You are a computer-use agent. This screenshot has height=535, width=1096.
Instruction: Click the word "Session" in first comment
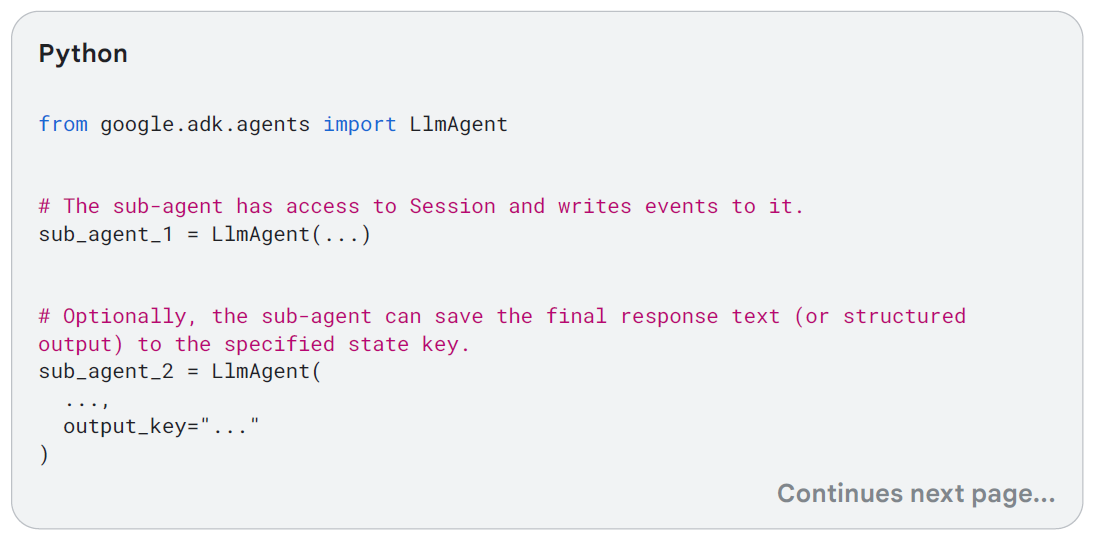[452, 207]
